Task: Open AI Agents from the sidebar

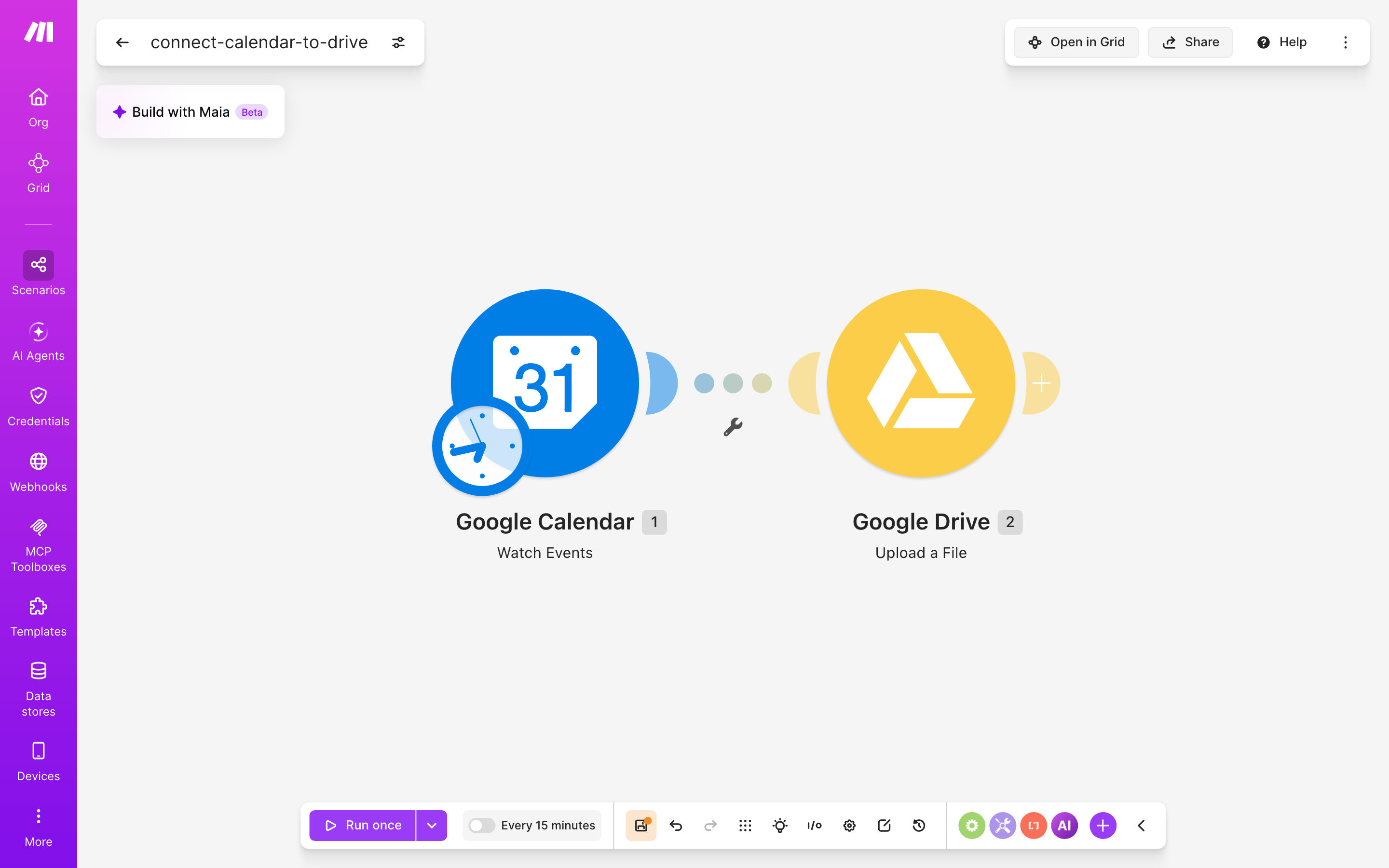Action: tap(39, 341)
